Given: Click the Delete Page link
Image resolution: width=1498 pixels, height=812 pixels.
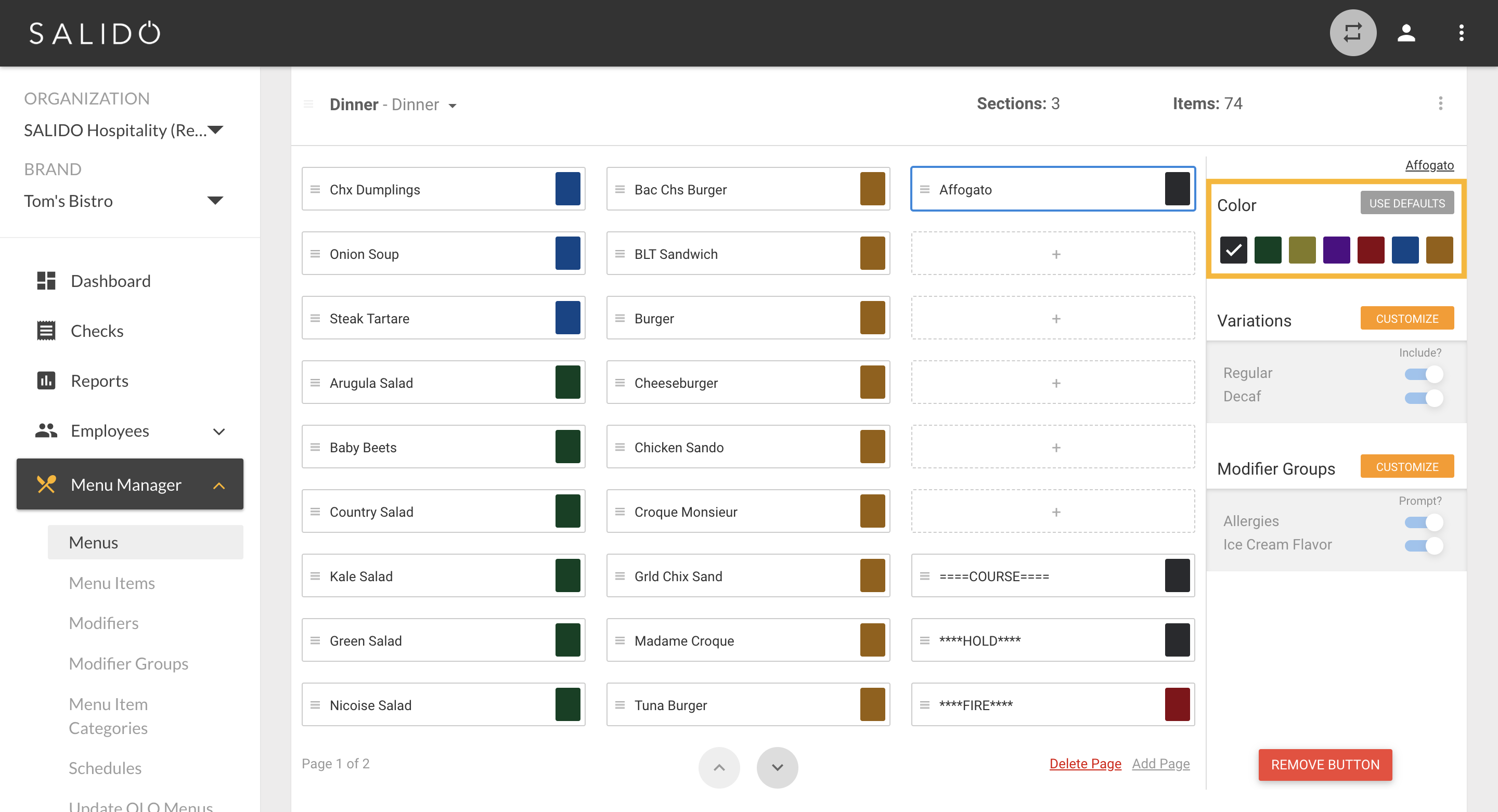Looking at the screenshot, I should pyautogui.click(x=1084, y=763).
